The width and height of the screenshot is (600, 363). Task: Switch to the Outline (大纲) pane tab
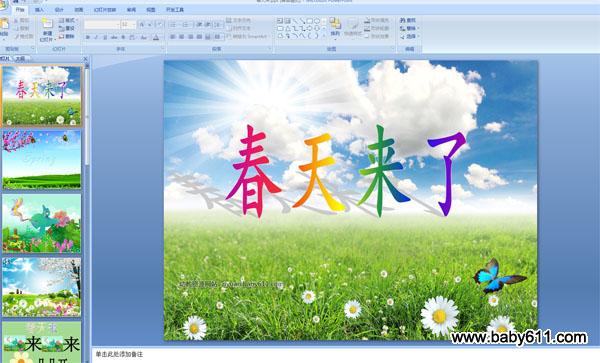tap(20, 59)
